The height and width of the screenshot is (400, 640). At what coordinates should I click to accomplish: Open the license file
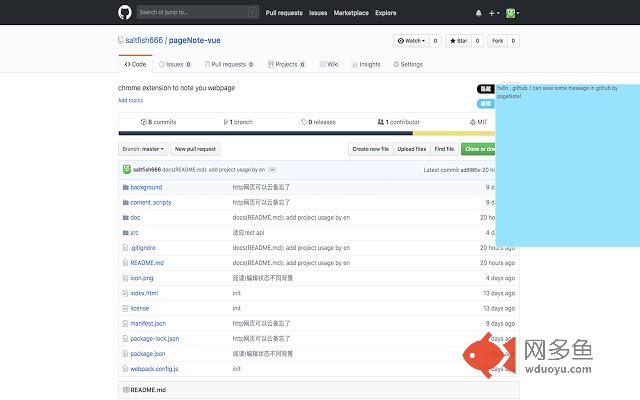point(140,308)
